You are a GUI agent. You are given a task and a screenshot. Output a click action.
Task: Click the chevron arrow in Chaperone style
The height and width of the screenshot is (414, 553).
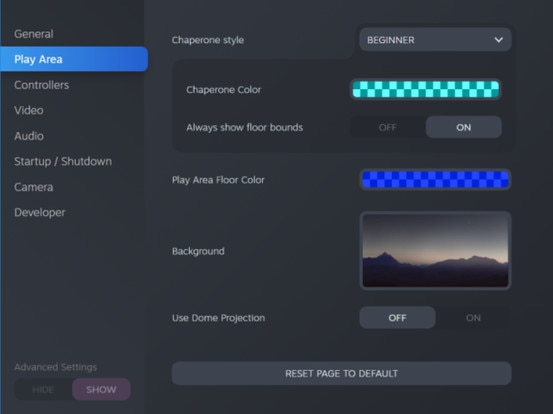(498, 40)
